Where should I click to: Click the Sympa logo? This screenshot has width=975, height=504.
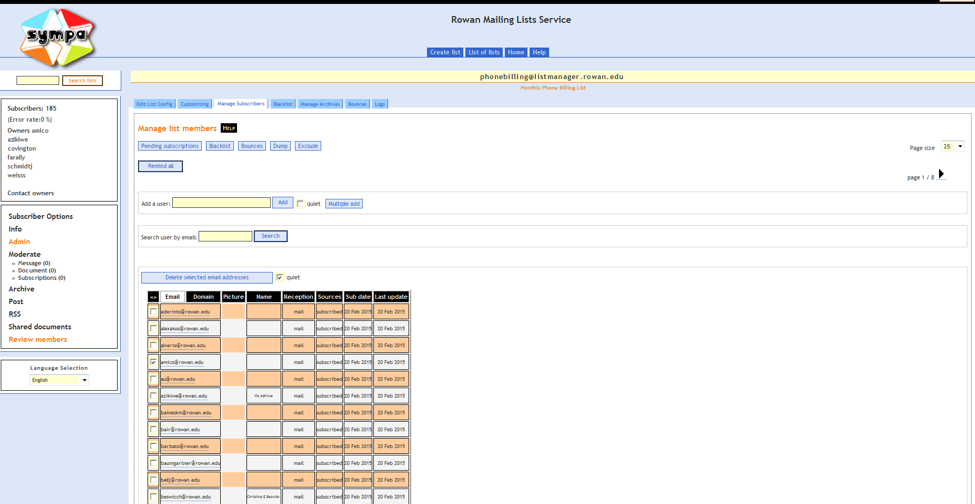click(57, 37)
